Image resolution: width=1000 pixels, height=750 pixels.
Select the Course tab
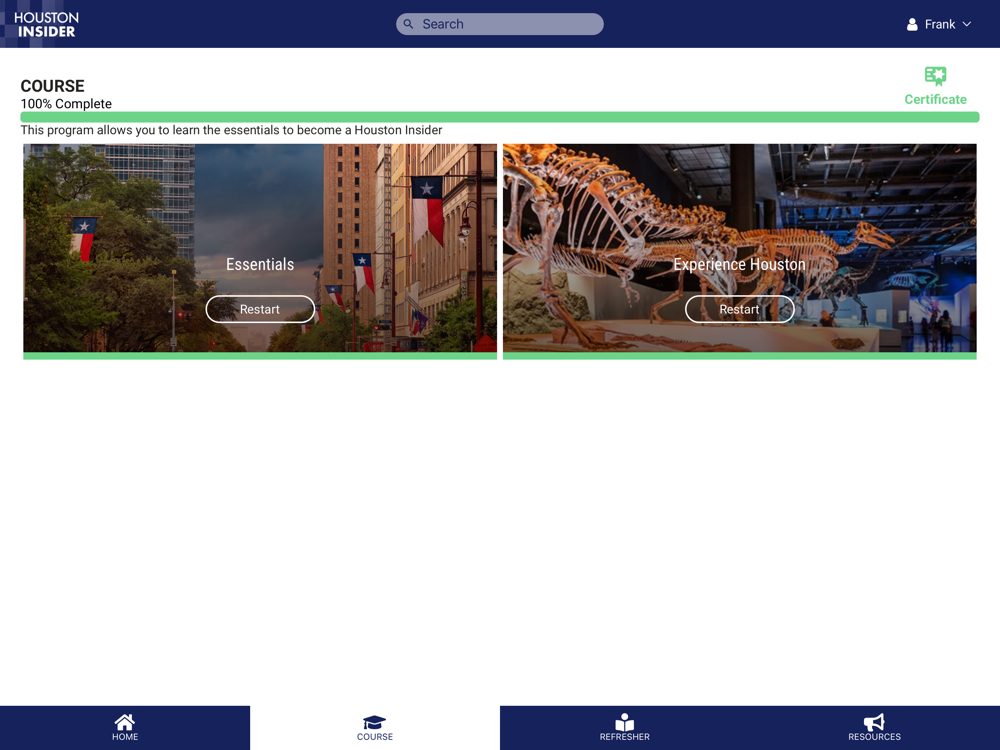tap(375, 728)
